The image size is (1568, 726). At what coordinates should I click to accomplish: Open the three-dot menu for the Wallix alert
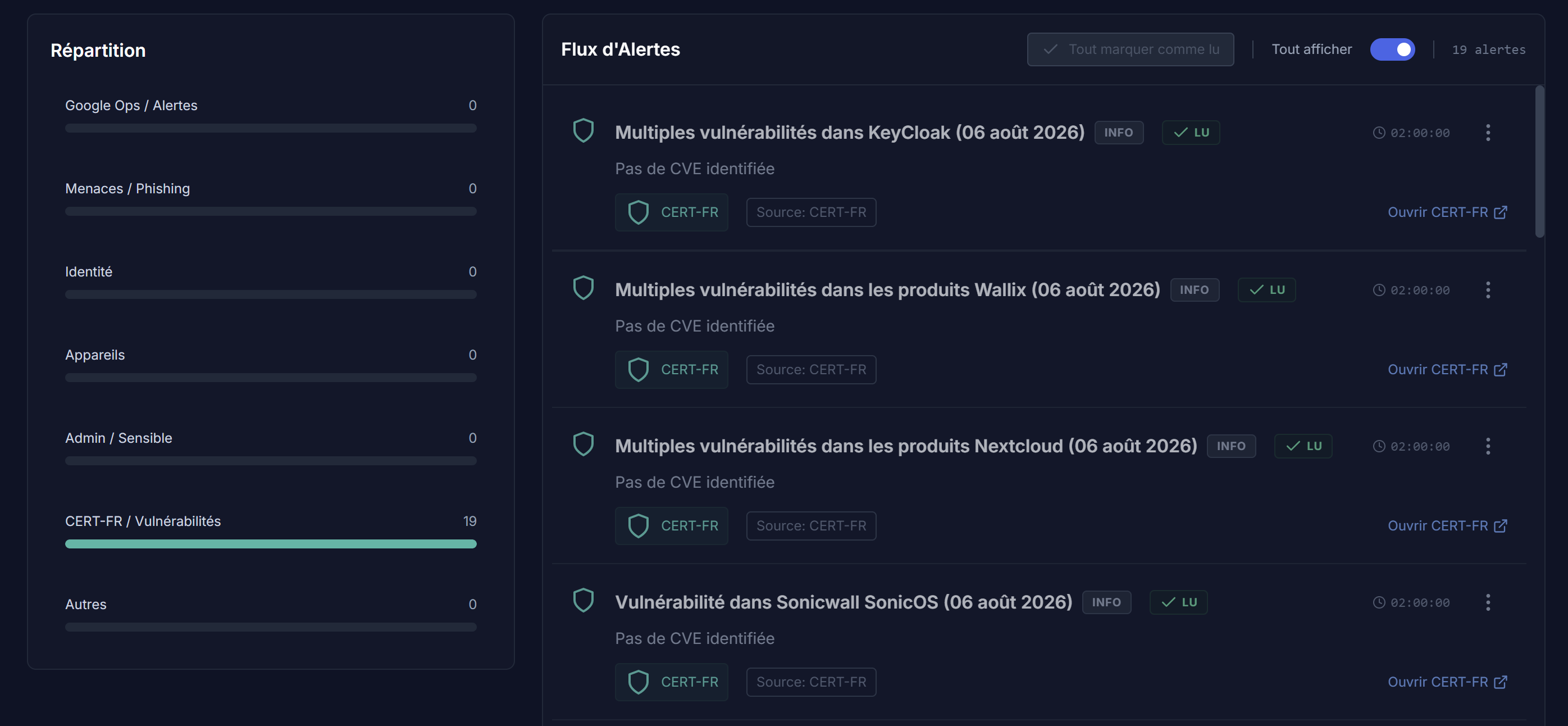pyautogui.click(x=1488, y=290)
